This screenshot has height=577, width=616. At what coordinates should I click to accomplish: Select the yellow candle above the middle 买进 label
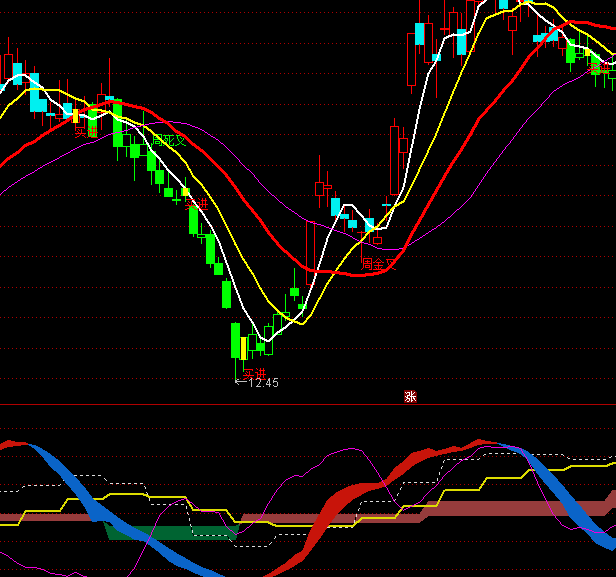point(186,191)
